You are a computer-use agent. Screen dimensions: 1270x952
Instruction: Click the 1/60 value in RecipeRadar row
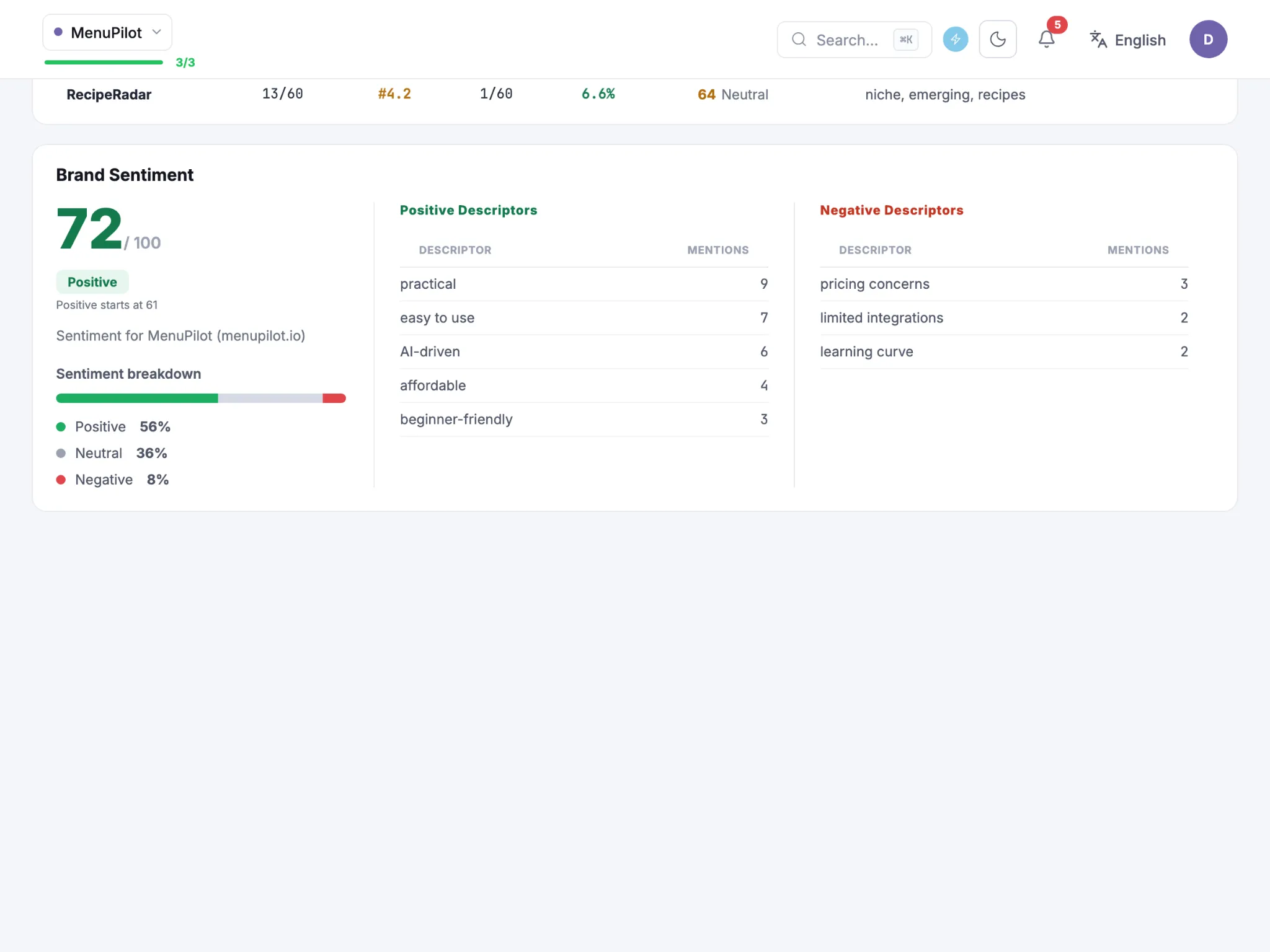pos(496,94)
